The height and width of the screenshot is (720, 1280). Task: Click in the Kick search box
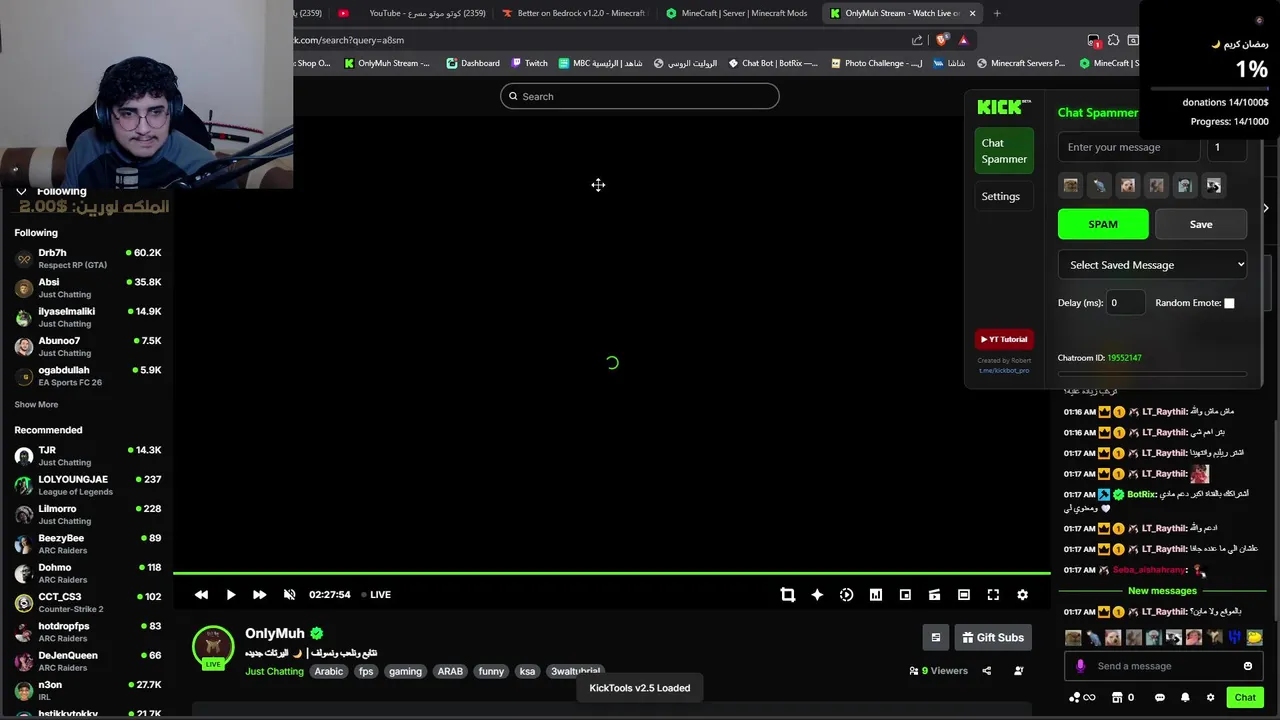(640, 96)
